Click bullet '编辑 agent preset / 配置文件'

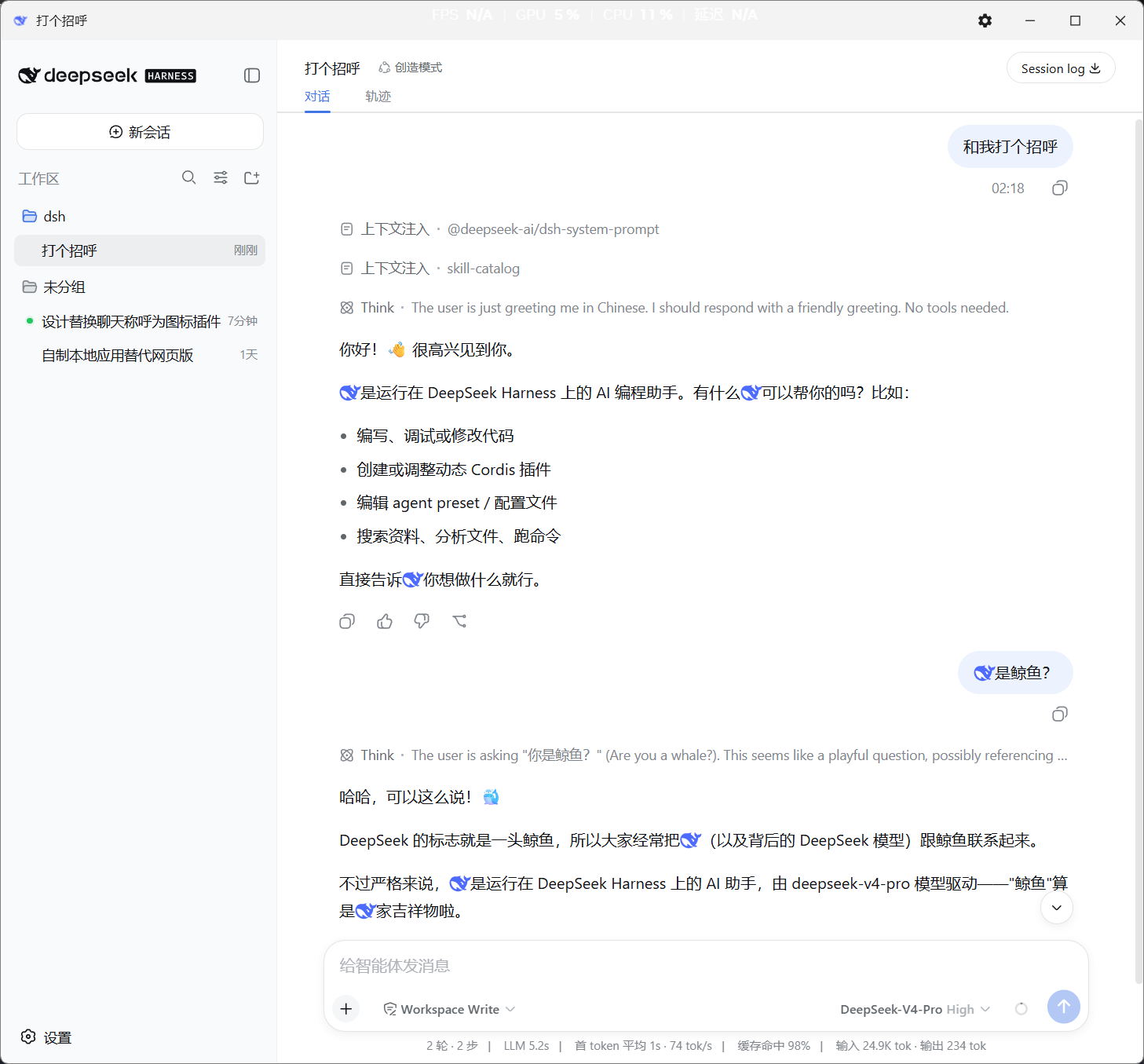click(457, 503)
